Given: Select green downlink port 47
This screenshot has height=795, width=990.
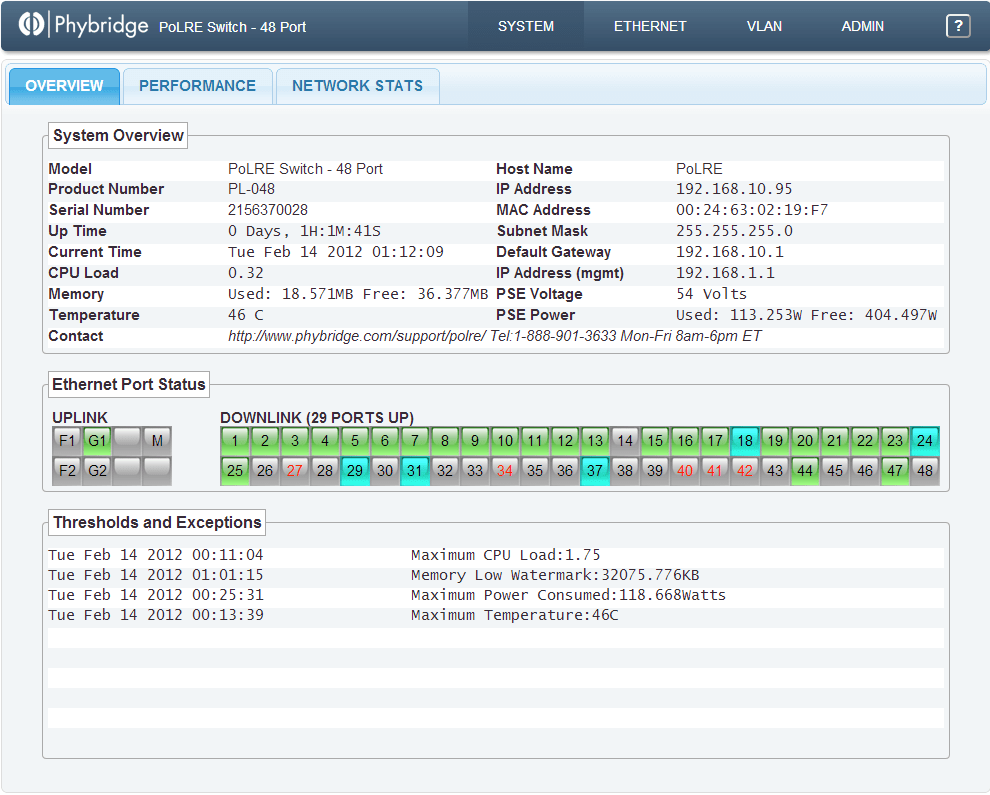Looking at the screenshot, I should coord(895,471).
